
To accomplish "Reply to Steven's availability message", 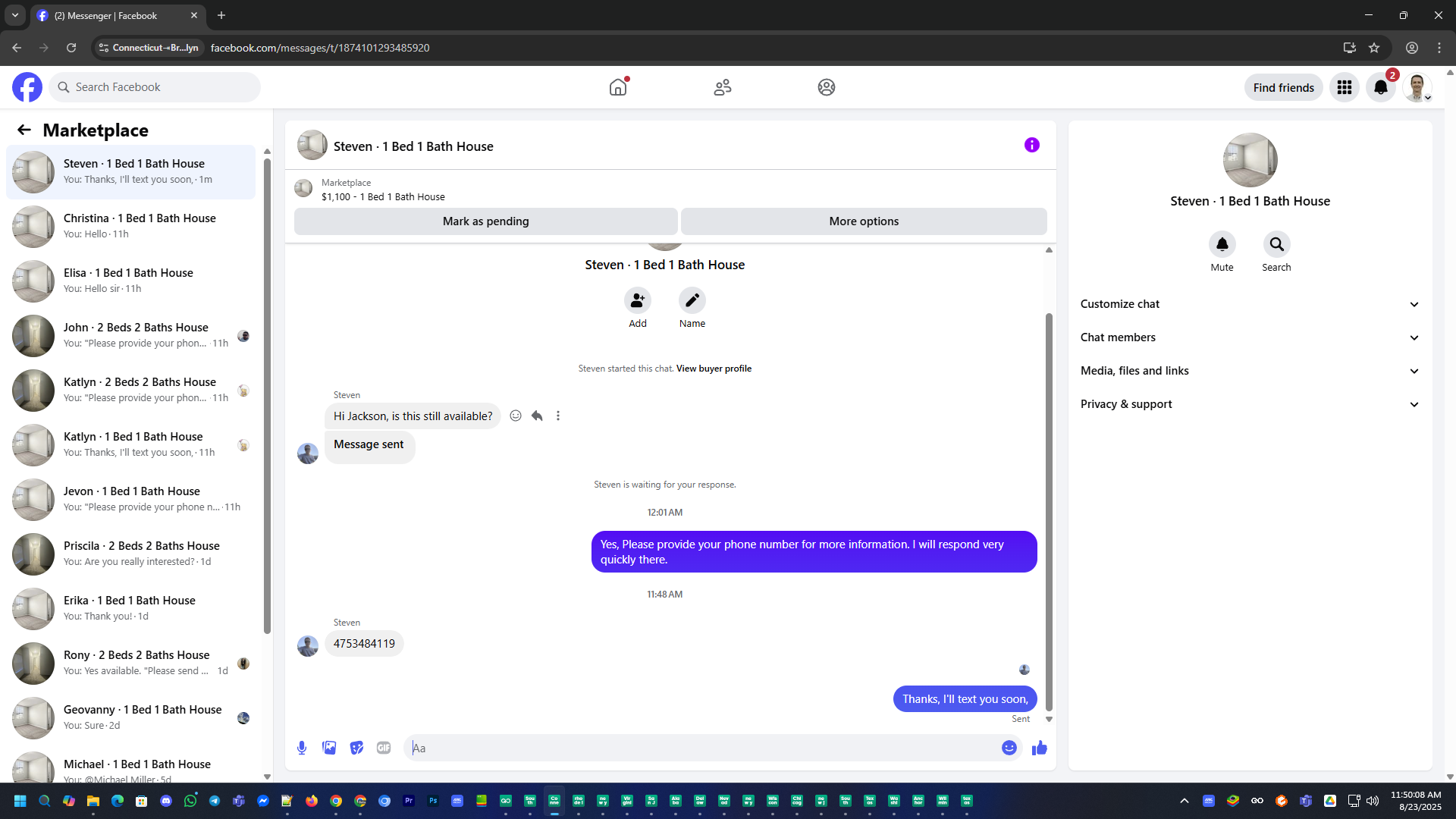I will [x=537, y=416].
